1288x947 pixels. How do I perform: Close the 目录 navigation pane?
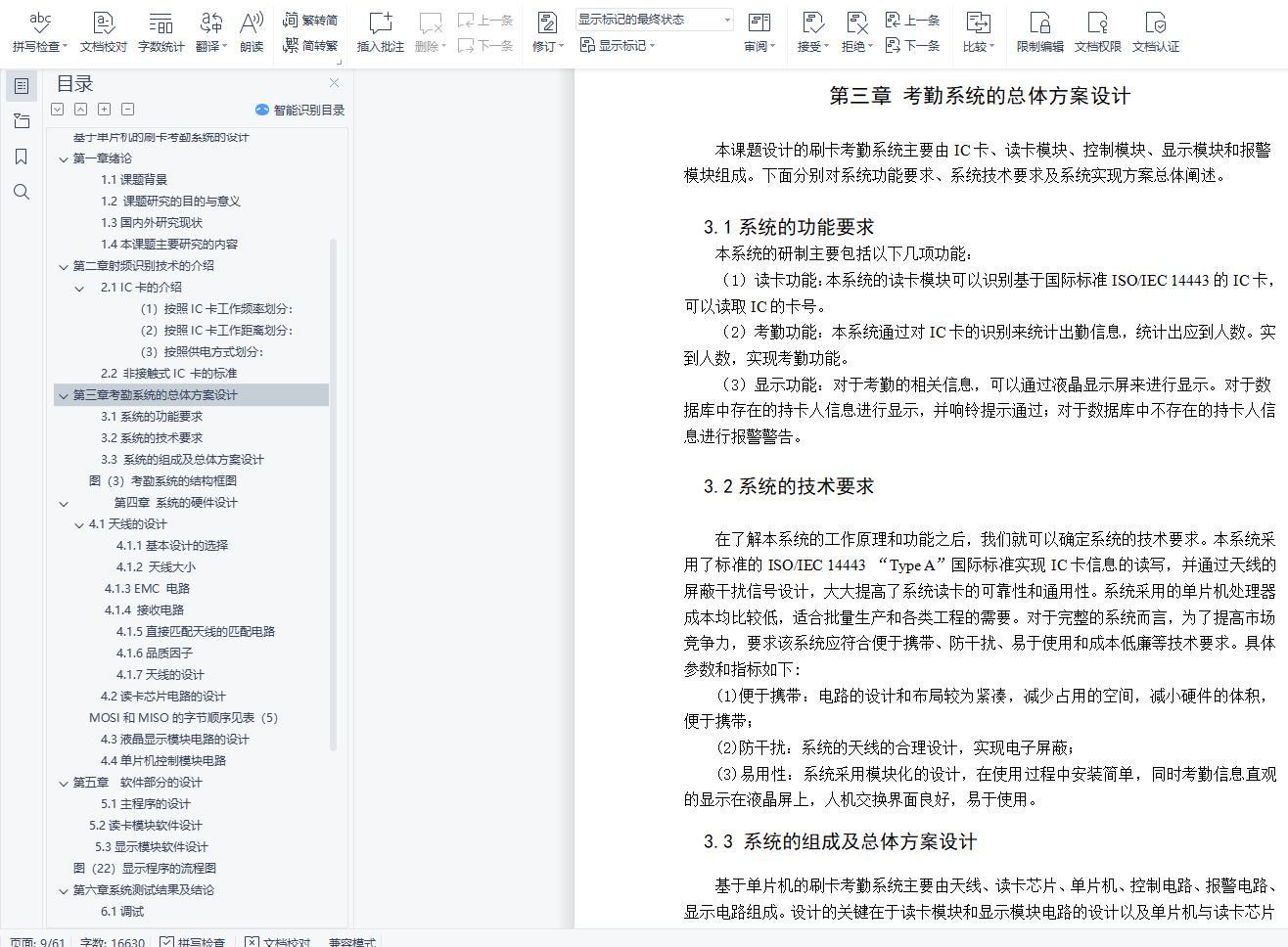click(335, 83)
